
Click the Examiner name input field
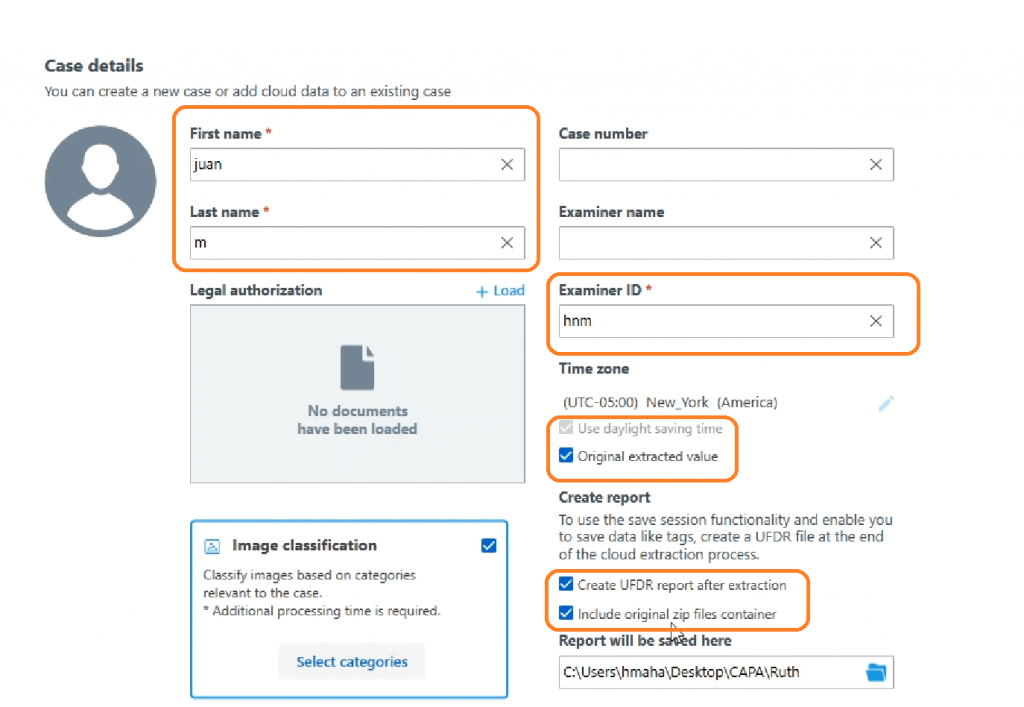[710, 243]
